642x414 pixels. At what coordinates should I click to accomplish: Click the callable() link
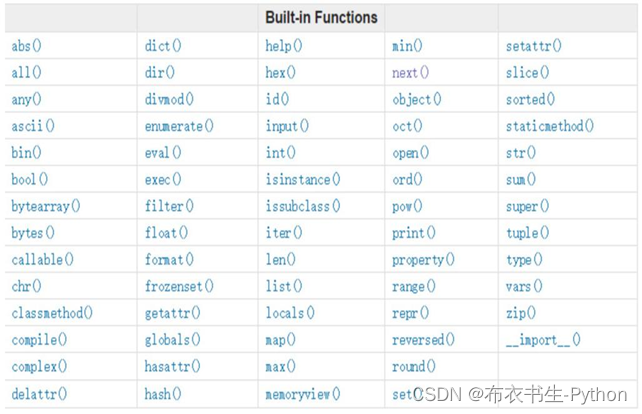click(x=43, y=260)
